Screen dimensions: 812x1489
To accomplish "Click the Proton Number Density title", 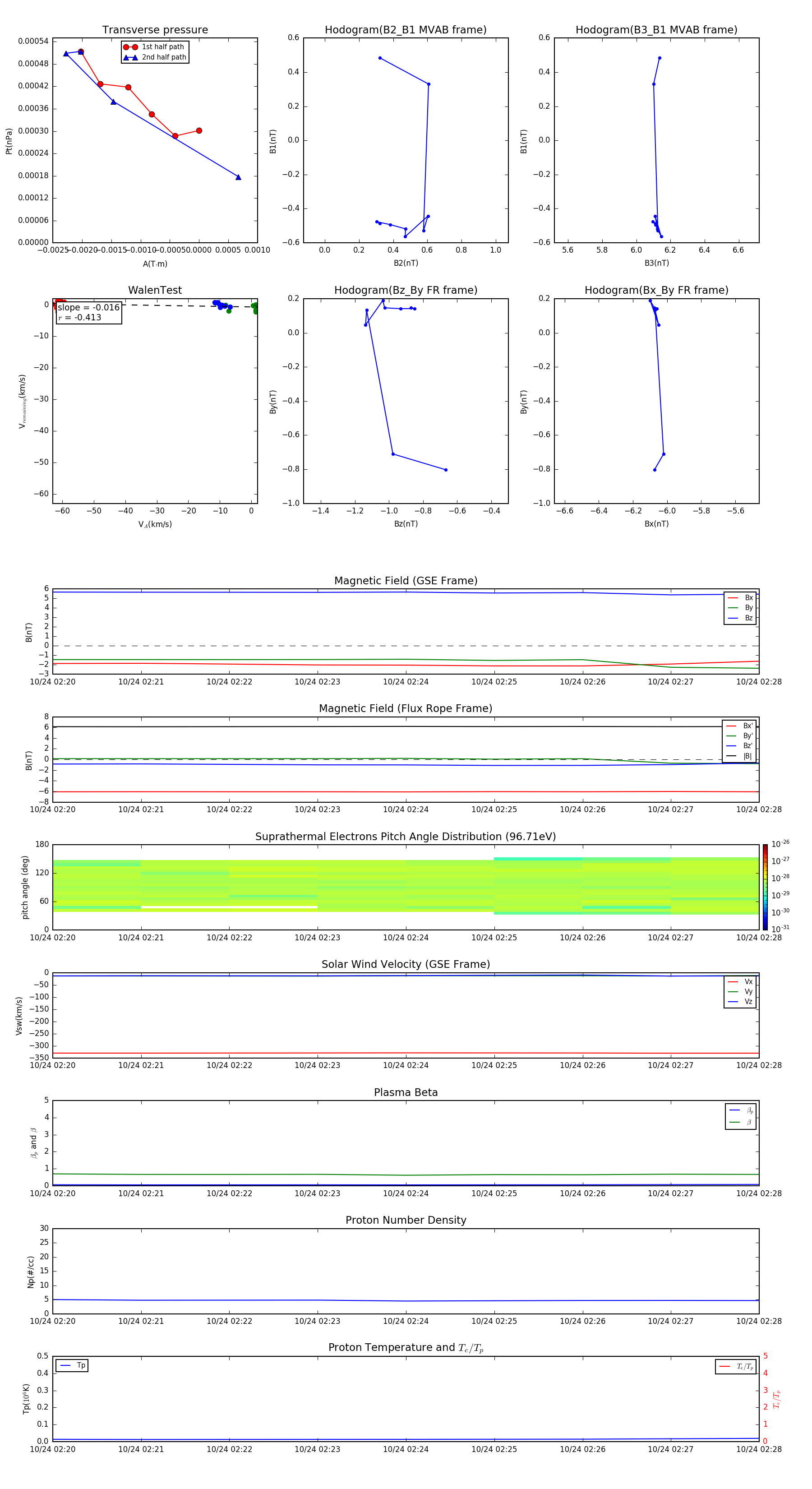I will click(x=406, y=1220).
